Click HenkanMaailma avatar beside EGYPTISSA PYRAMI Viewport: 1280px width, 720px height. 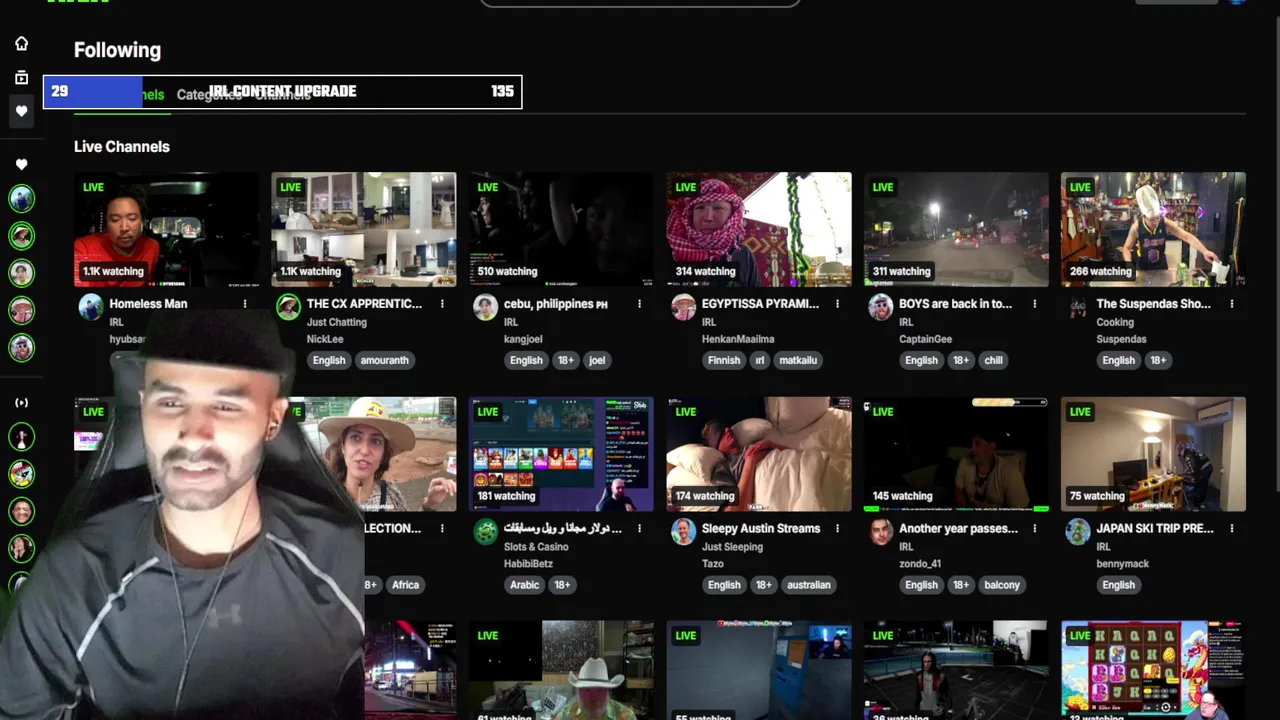pyautogui.click(x=683, y=307)
